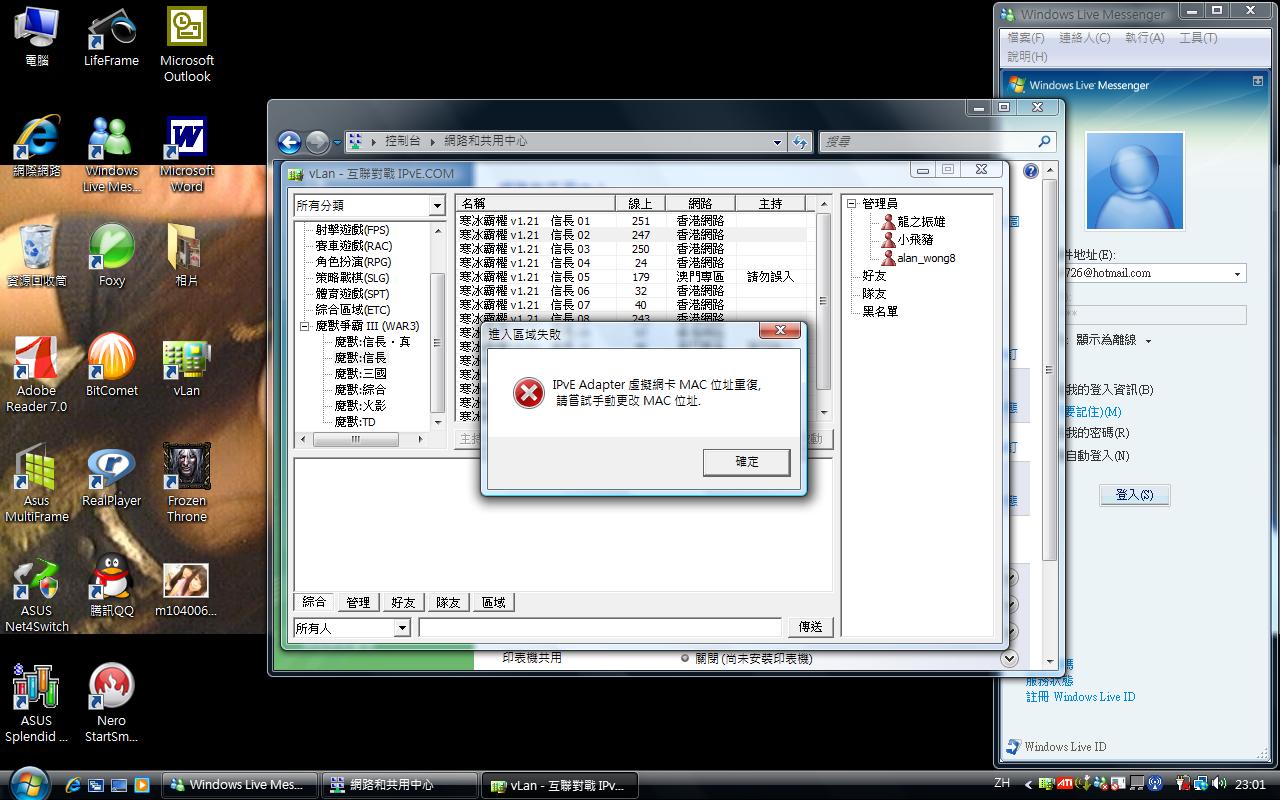
Task: Switch to the 區域 tab in vLan
Action: 493,602
